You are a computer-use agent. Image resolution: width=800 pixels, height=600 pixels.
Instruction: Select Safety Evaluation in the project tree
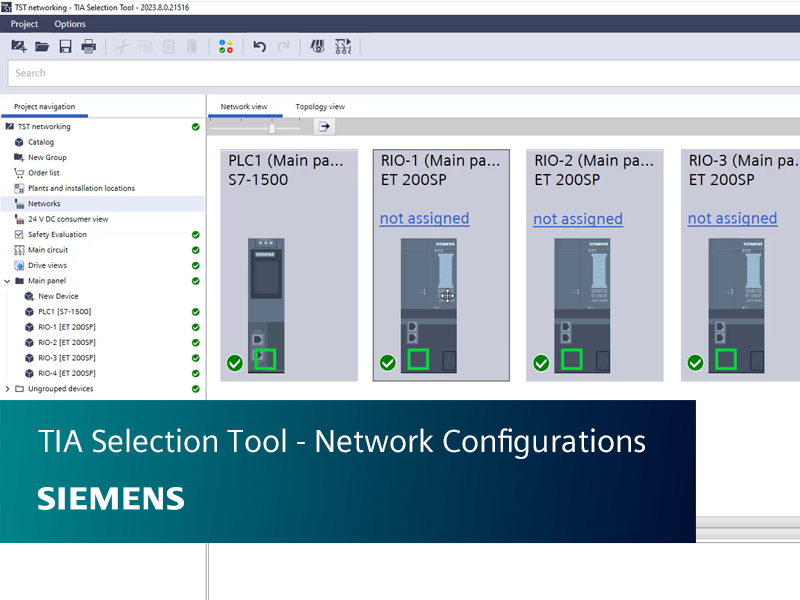(x=57, y=234)
